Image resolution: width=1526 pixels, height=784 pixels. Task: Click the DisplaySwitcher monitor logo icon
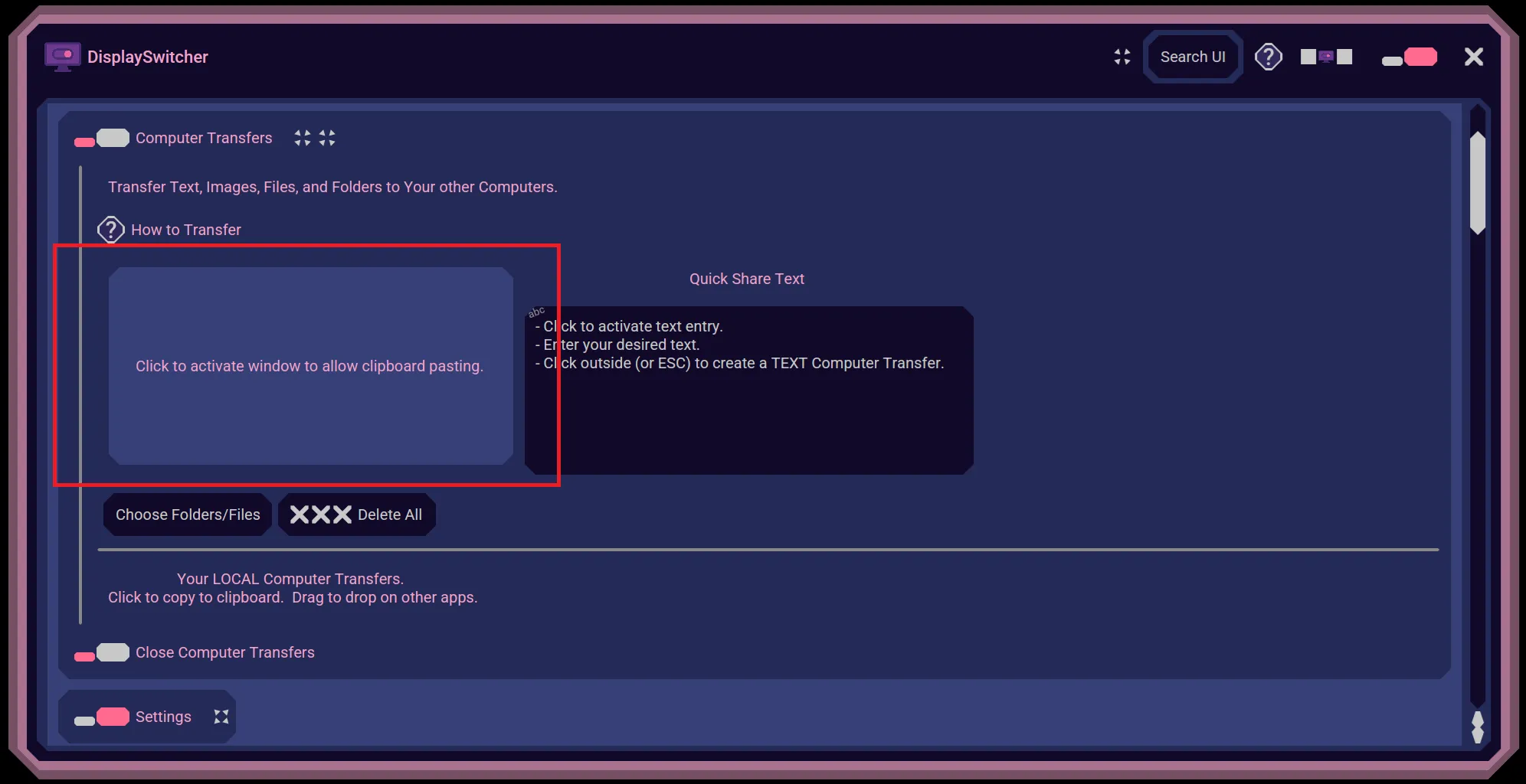pyautogui.click(x=62, y=57)
